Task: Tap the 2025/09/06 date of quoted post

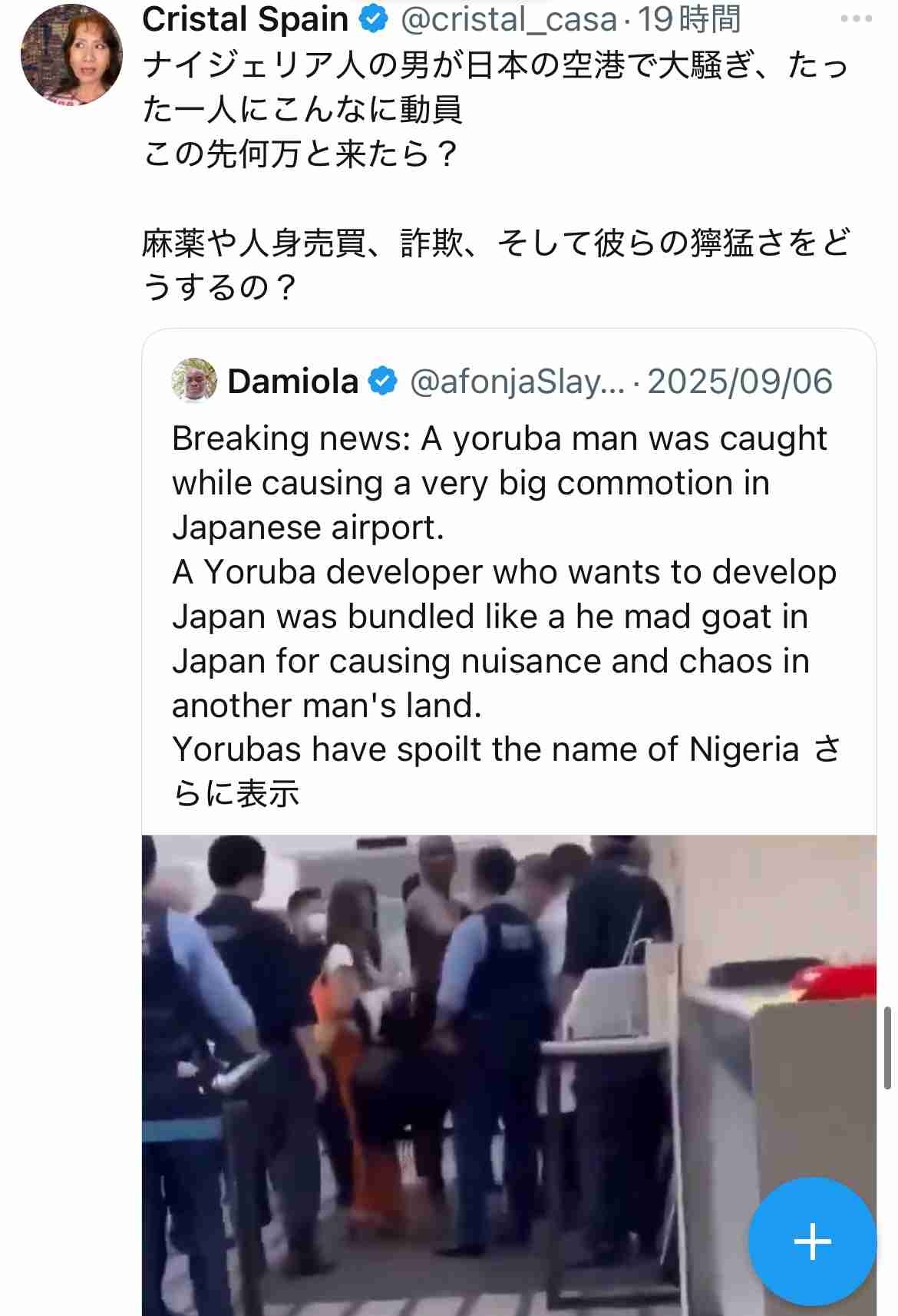Action: pos(740,382)
